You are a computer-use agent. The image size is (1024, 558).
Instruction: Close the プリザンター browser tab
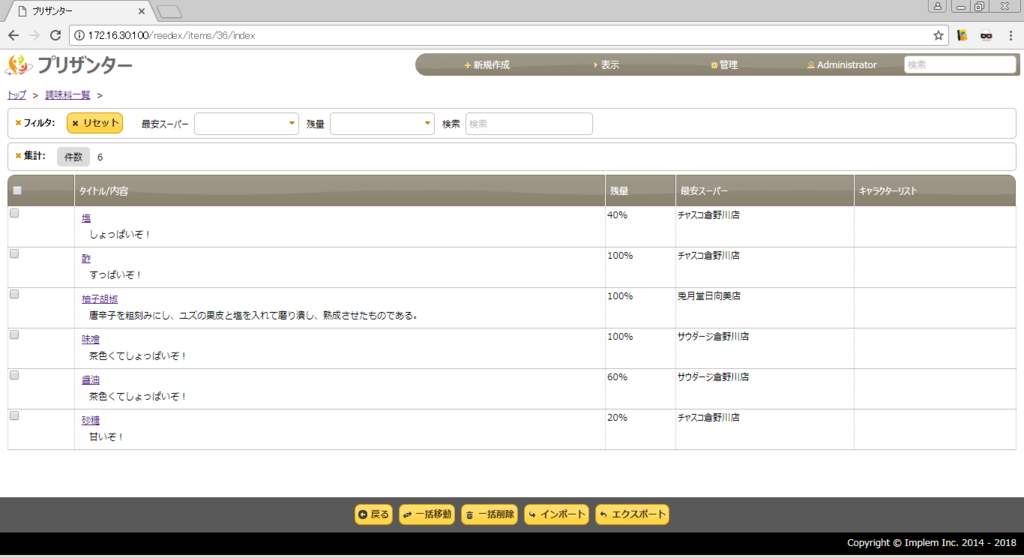pyautogui.click(x=142, y=11)
